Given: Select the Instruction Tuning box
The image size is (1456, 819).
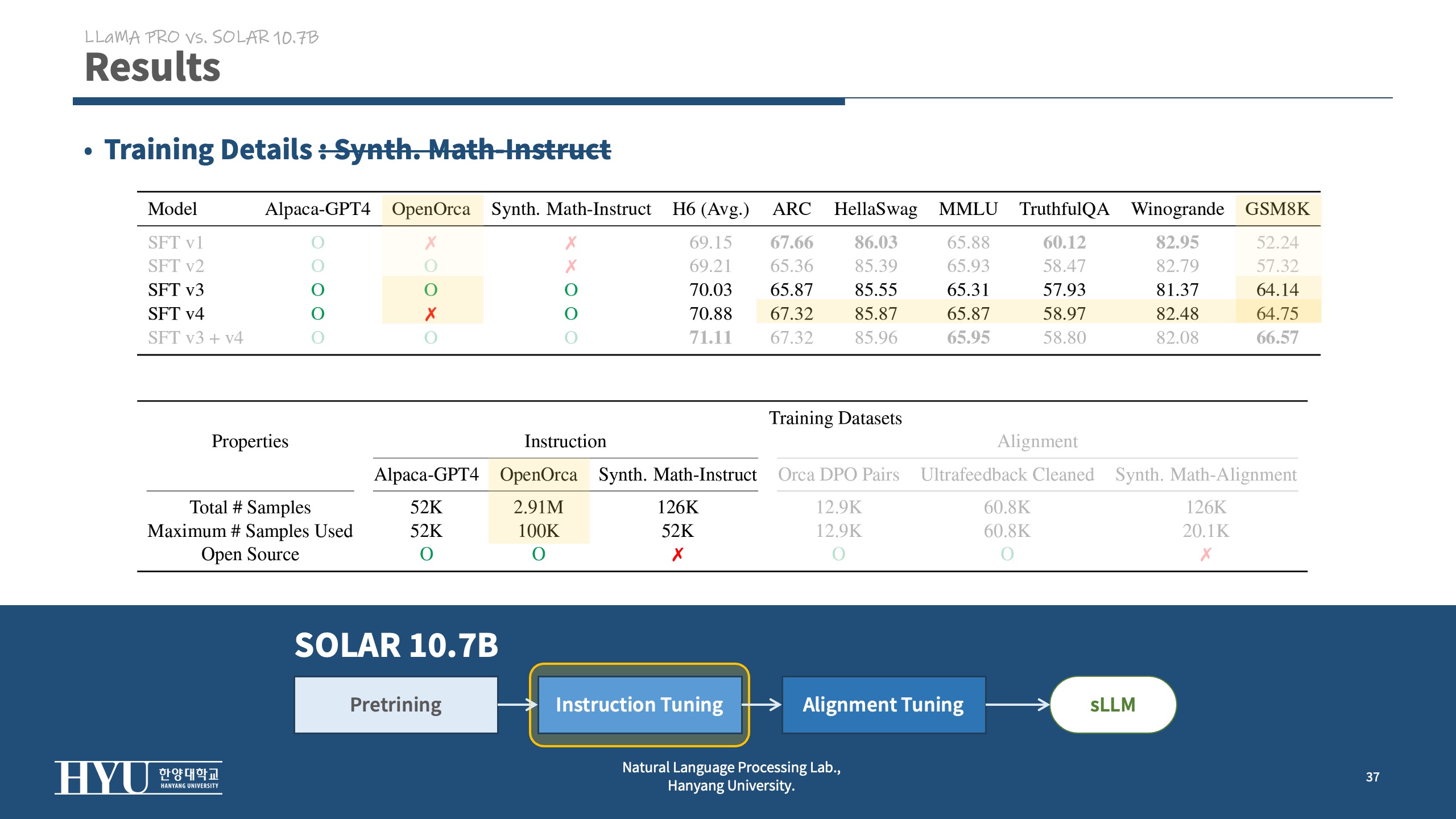Looking at the screenshot, I should (x=639, y=705).
